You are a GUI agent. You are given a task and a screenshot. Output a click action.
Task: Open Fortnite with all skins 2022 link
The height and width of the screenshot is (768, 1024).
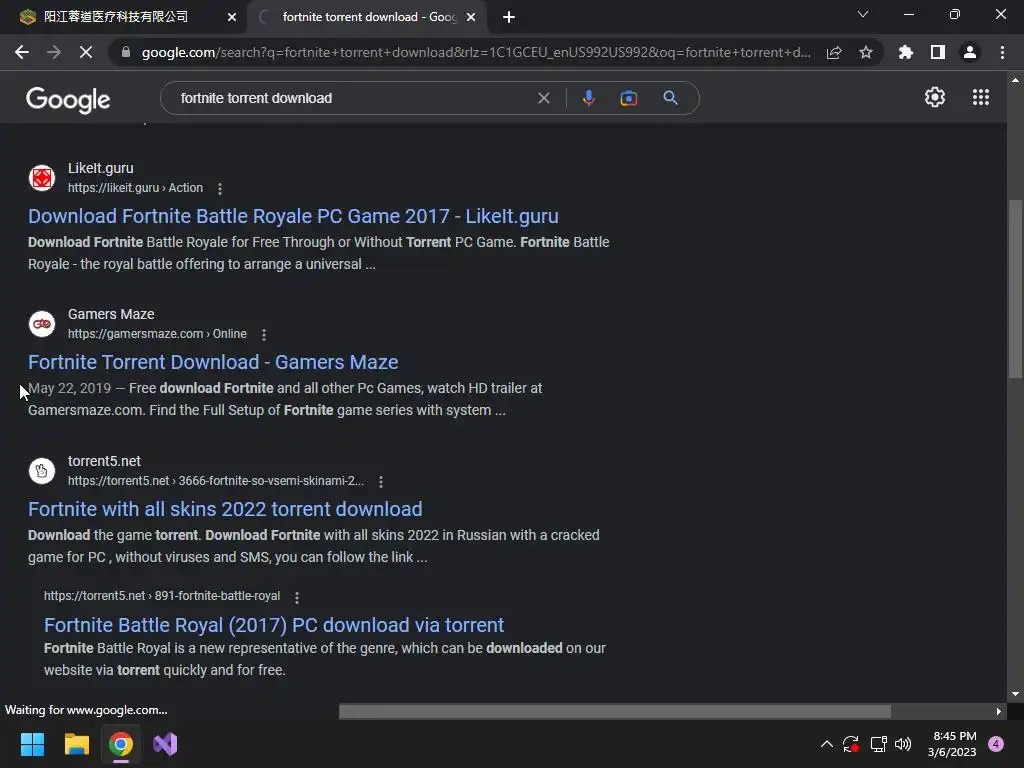(225, 509)
